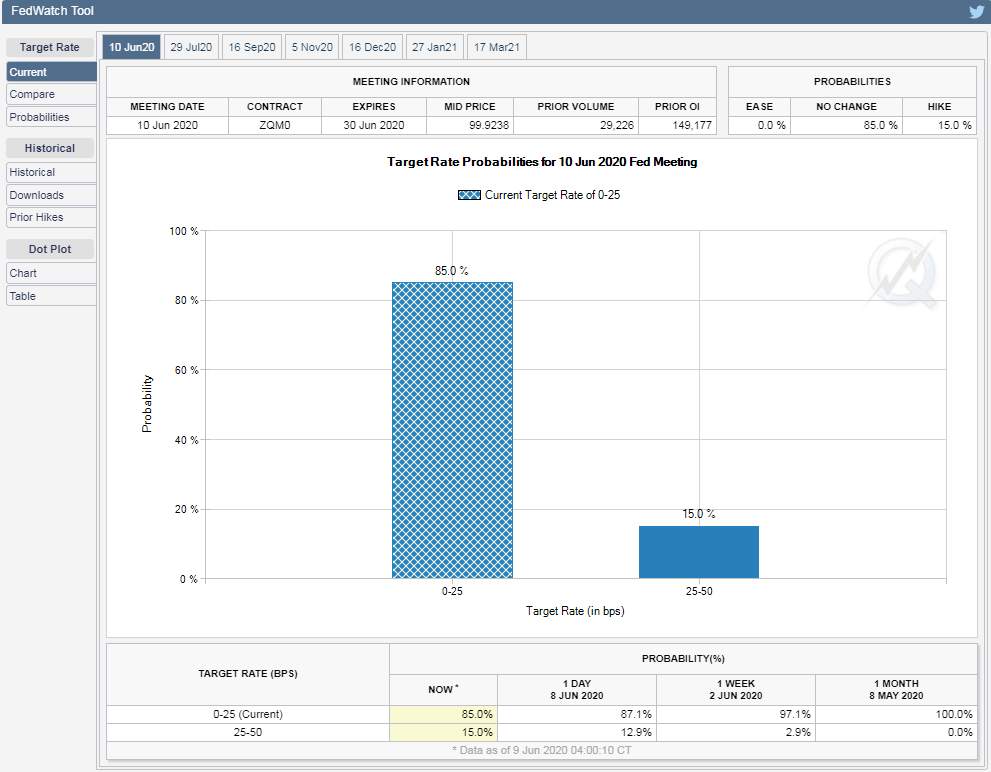Image resolution: width=991 pixels, height=772 pixels.
Task: Click the Target Rate (in bps) axis title
Action: [575, 611]
